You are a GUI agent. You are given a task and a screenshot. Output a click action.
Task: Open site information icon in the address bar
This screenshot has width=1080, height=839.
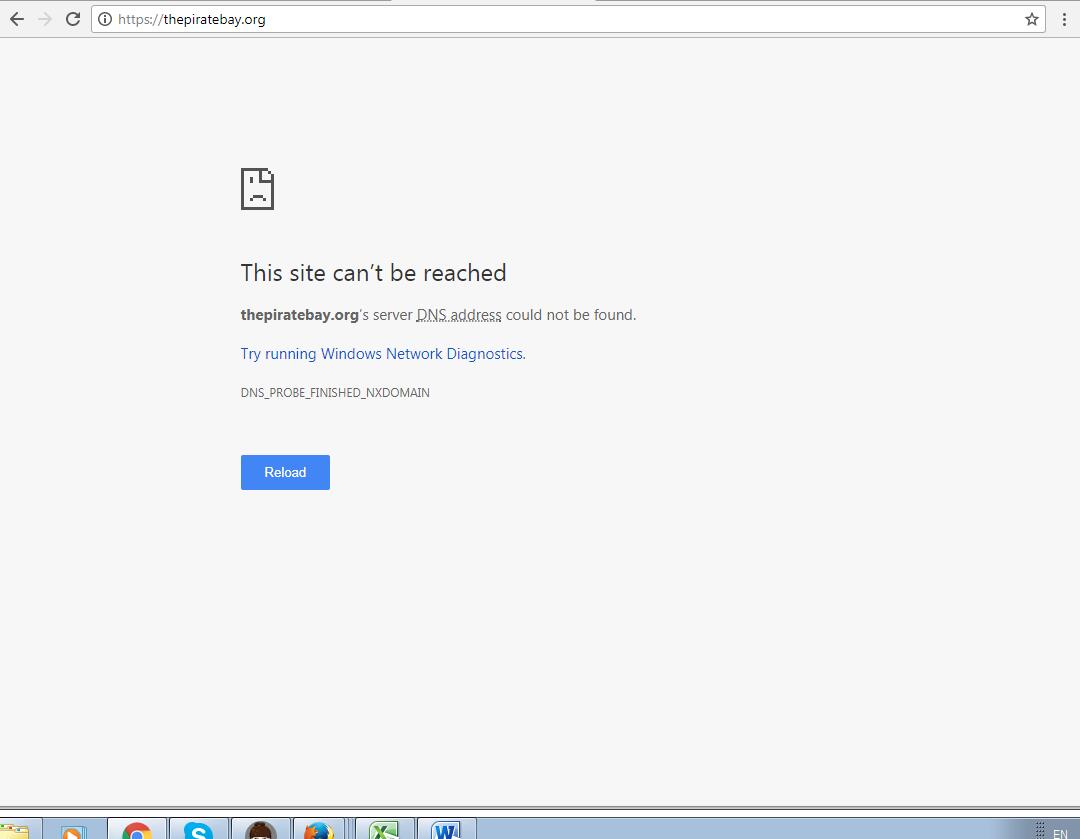(105, 19)
